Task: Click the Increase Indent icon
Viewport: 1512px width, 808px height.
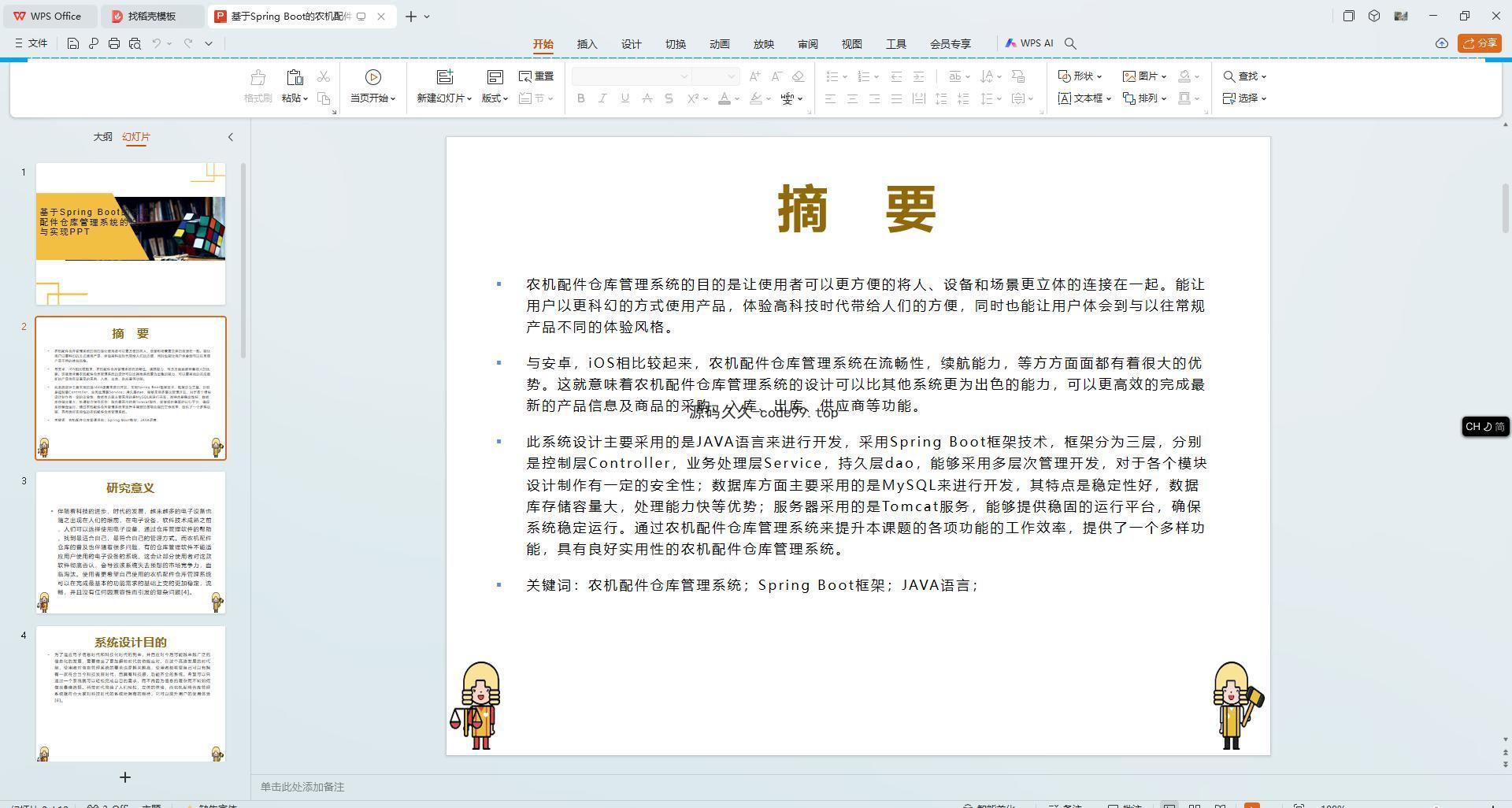Action: [x=918, y=76]
